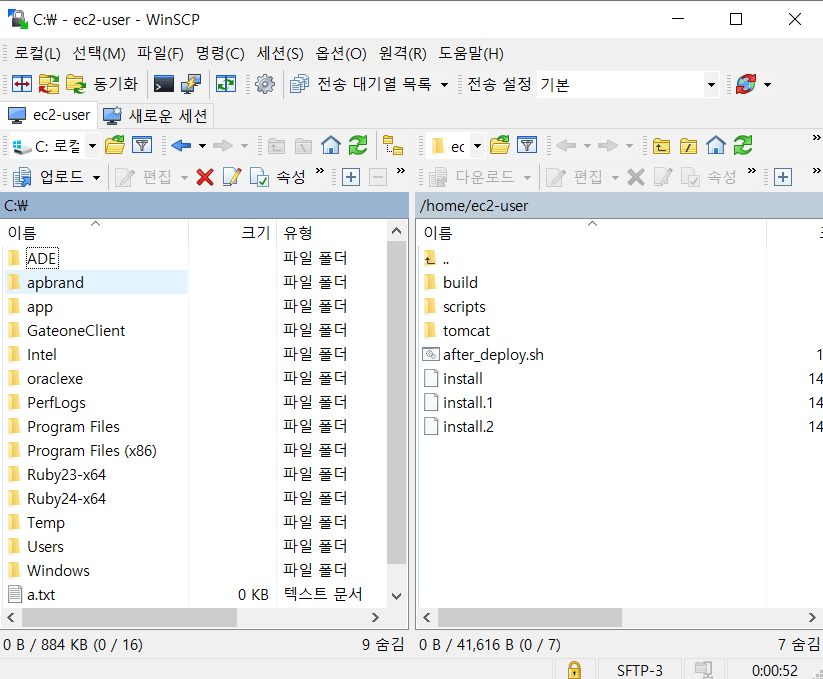This screenshot has height=679, width=823.
Task: Expand the local back history dropdown arrow
Action: pos(202,146)
